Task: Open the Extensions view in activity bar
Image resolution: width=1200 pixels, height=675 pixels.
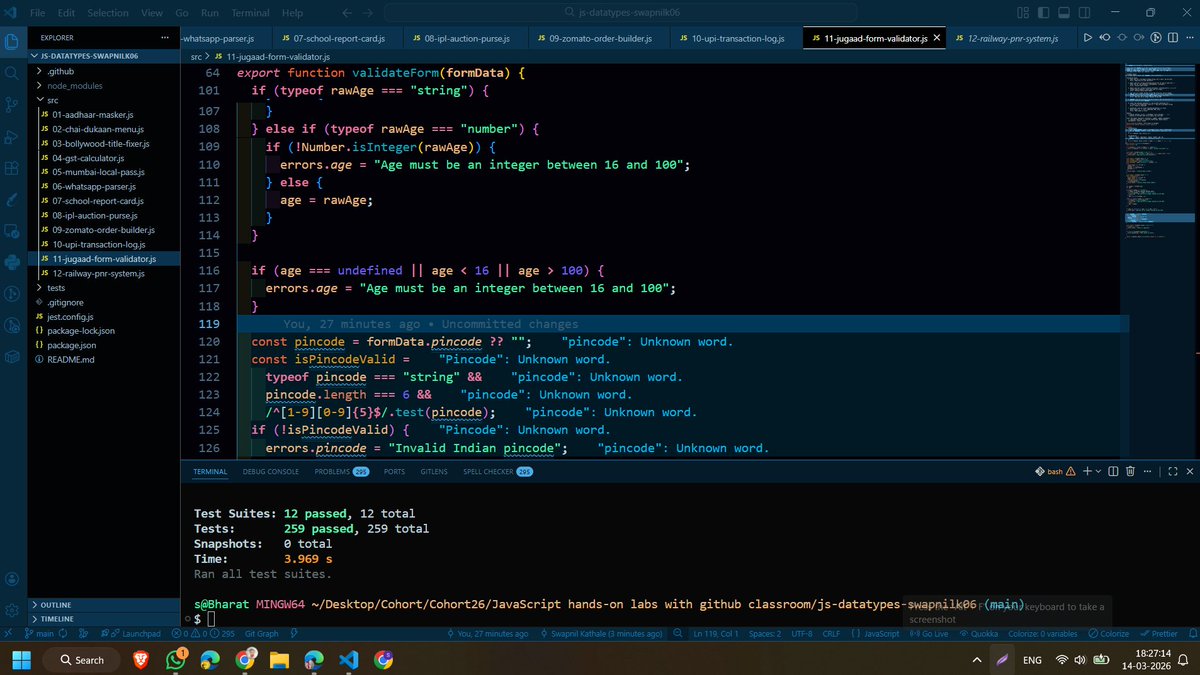Action: 12,167
